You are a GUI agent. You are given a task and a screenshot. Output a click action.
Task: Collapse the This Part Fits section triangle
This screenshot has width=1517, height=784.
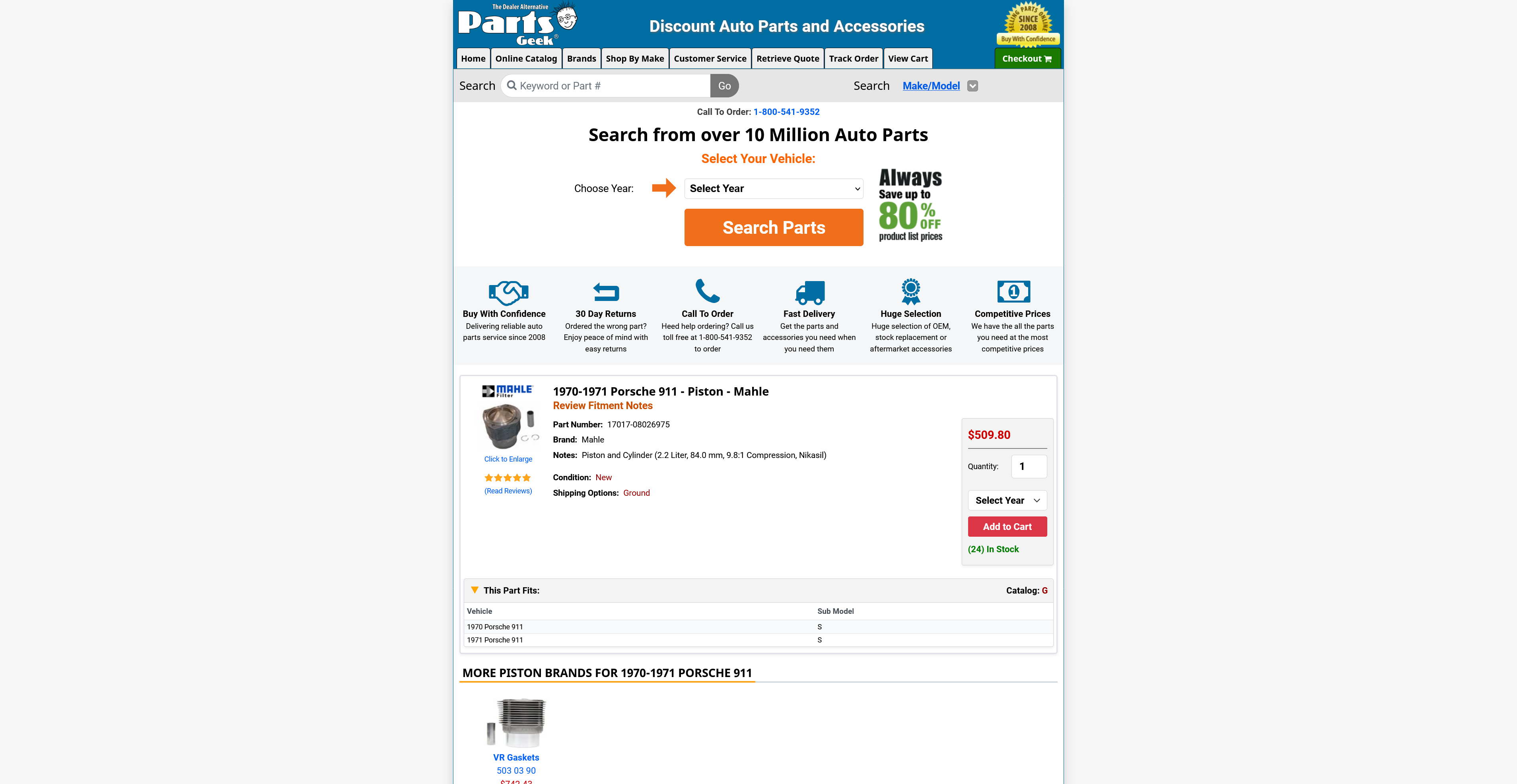tap(475, 590)
